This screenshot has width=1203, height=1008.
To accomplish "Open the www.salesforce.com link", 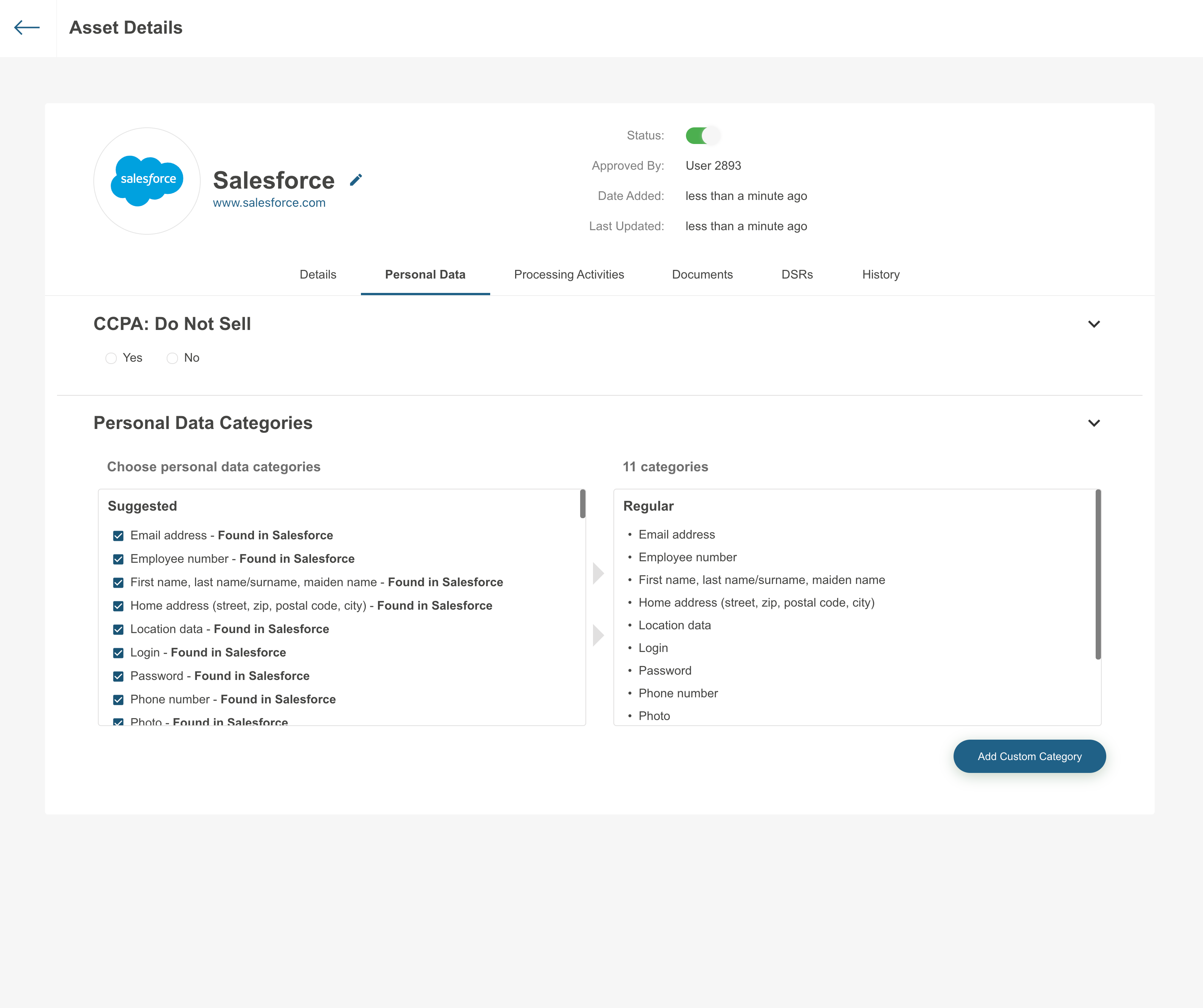I will click(x=269, y=203).
